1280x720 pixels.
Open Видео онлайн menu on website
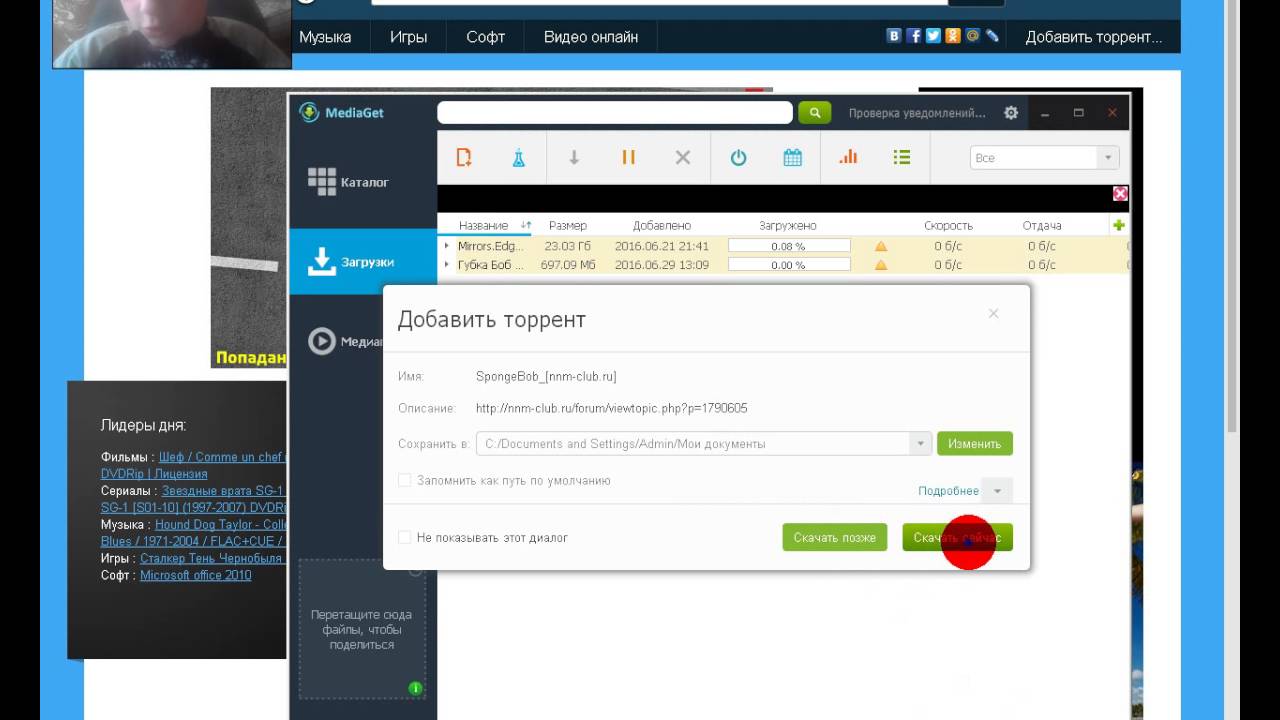pyautogui.click(x=590, y=37)
